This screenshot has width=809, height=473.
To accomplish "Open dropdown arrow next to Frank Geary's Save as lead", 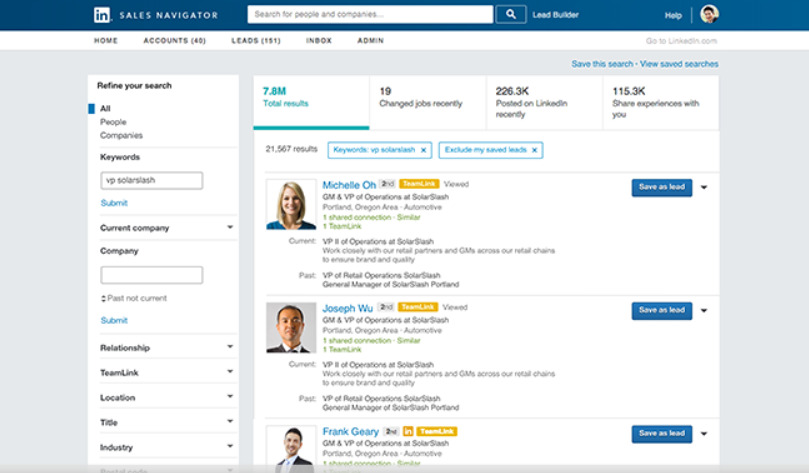I will 704,434.
